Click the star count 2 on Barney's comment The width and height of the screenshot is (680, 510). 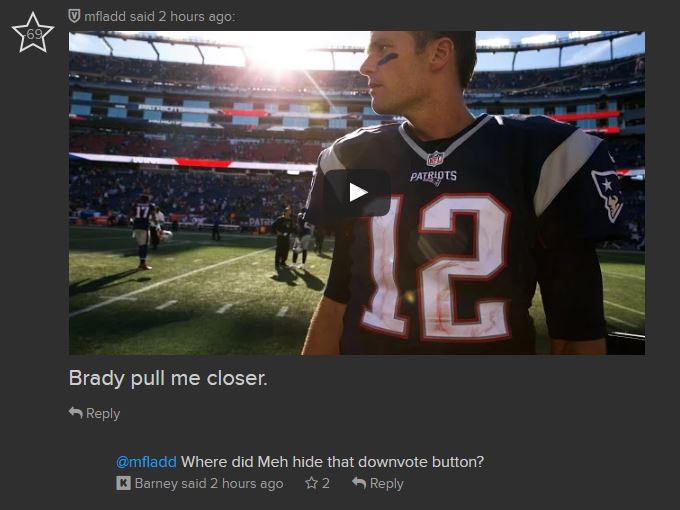click(x=326, y=483)
